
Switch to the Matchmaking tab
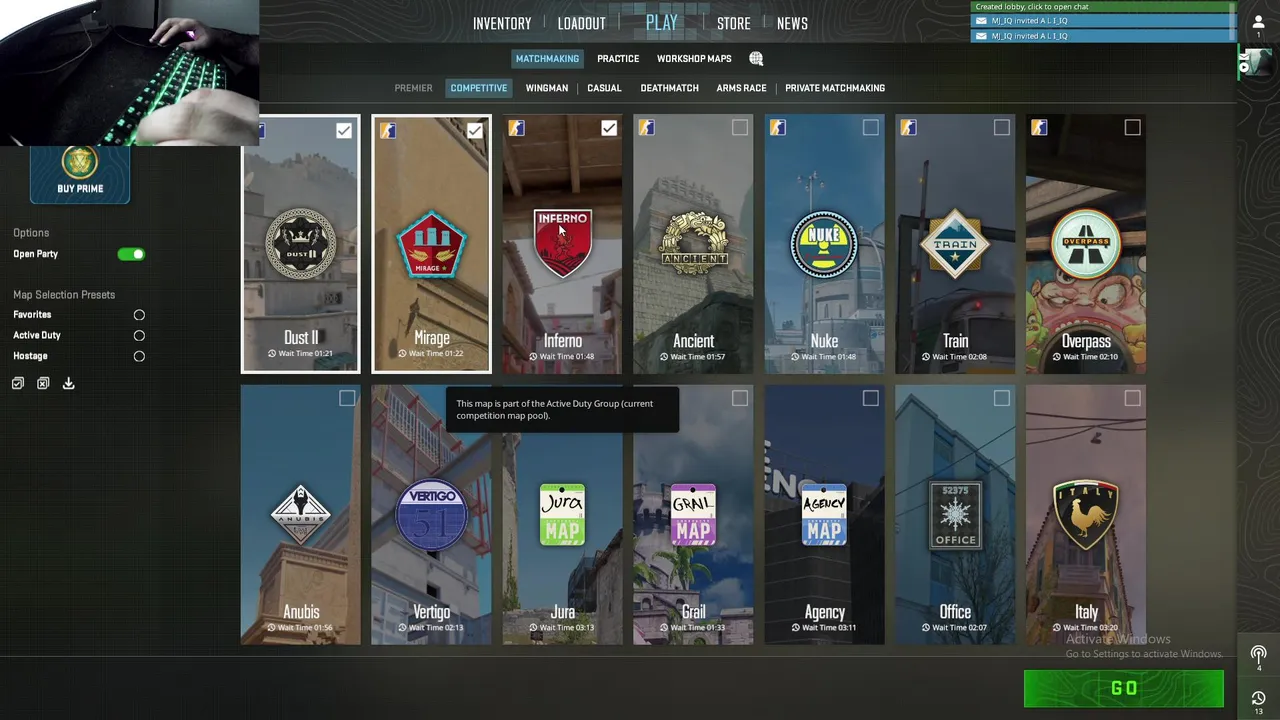tap(548, 59)
